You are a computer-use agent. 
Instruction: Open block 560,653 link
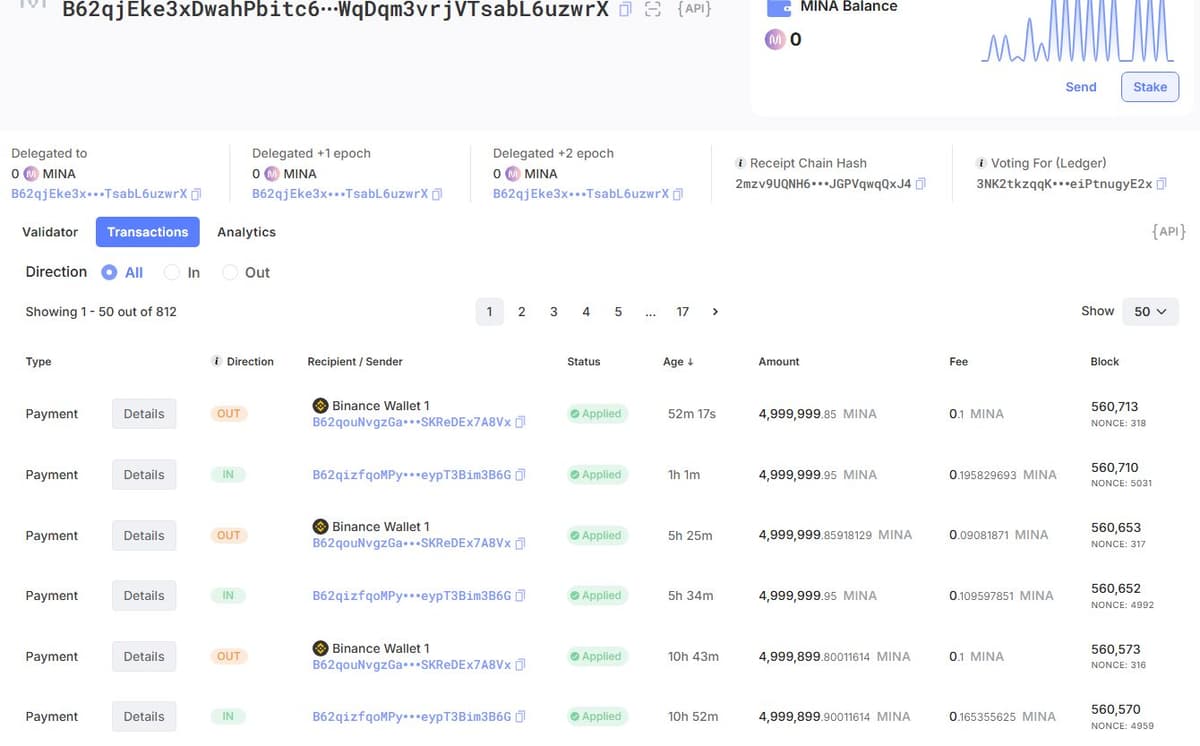click(1114, 527)
